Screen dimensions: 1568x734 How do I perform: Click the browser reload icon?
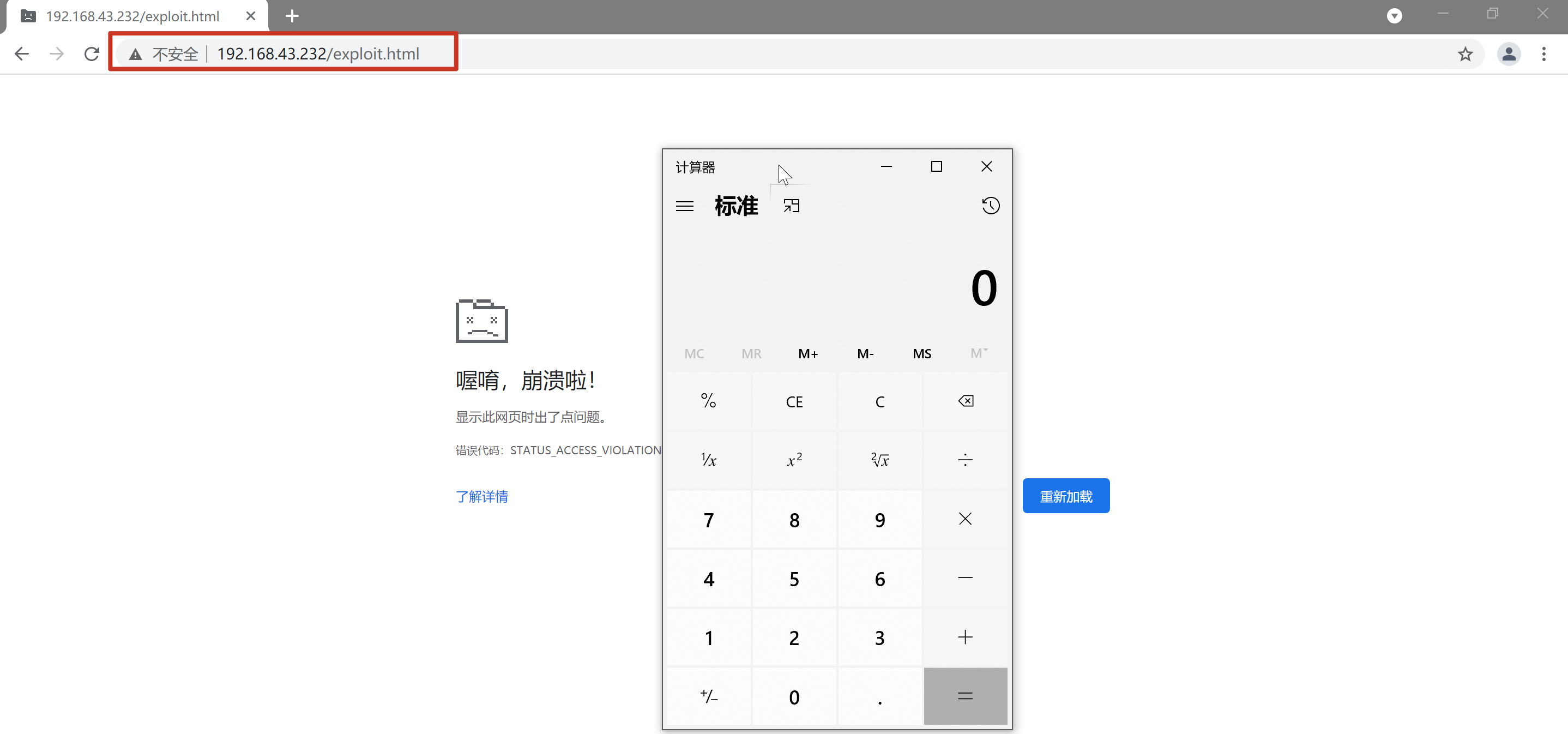click(x=92, y=54)
